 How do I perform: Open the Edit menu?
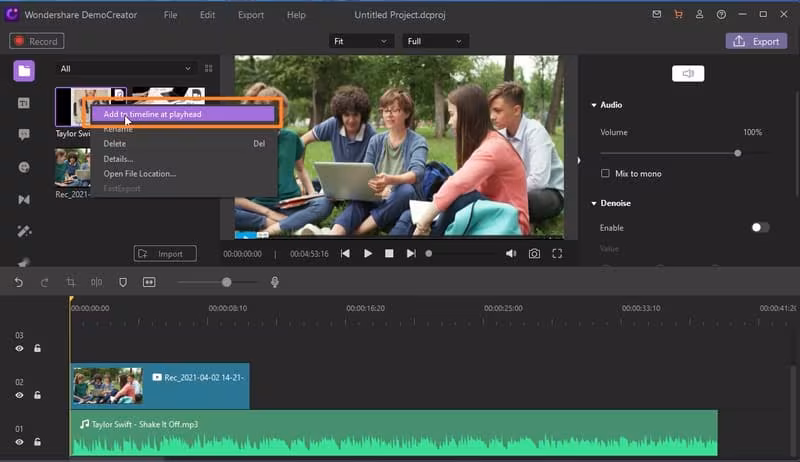(207, 15)
